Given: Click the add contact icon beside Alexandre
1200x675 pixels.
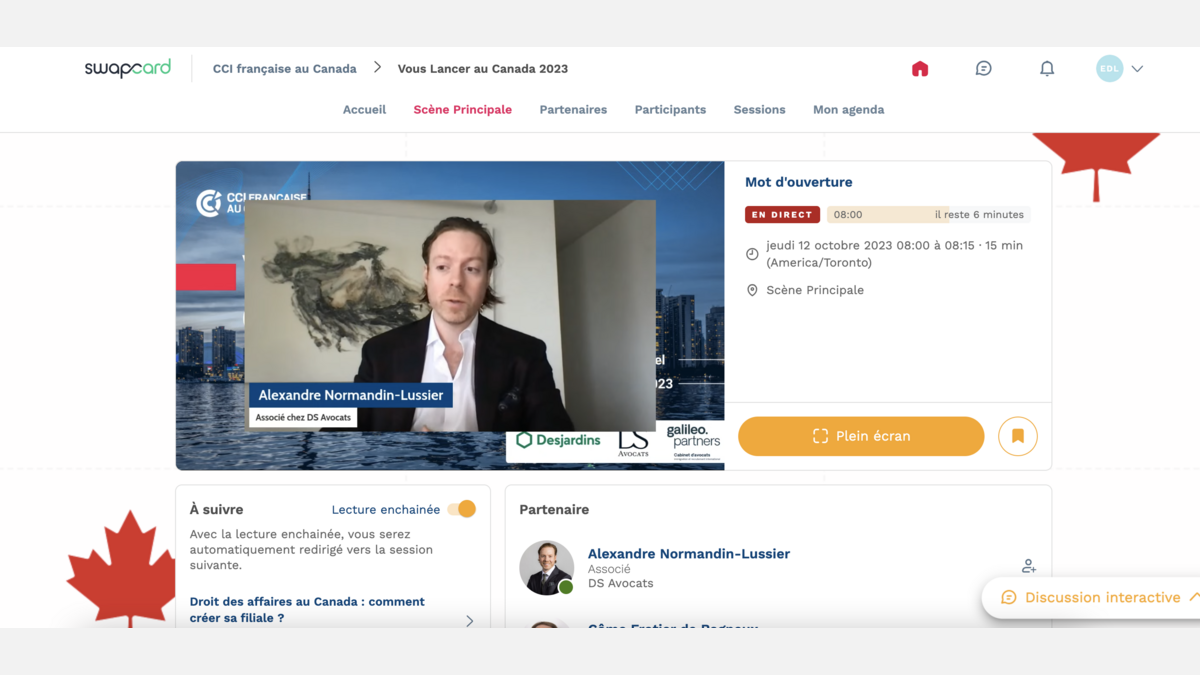Looking at the screenshot, I should (1028, 567).
